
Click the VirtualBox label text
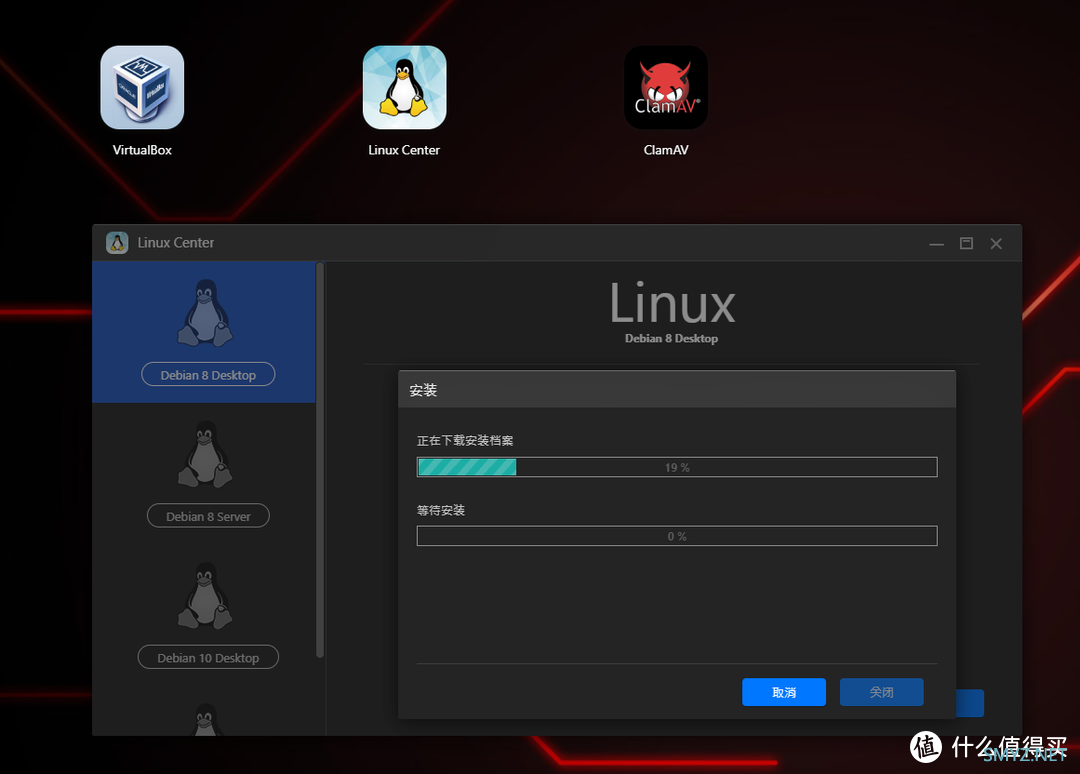(142, 150)
